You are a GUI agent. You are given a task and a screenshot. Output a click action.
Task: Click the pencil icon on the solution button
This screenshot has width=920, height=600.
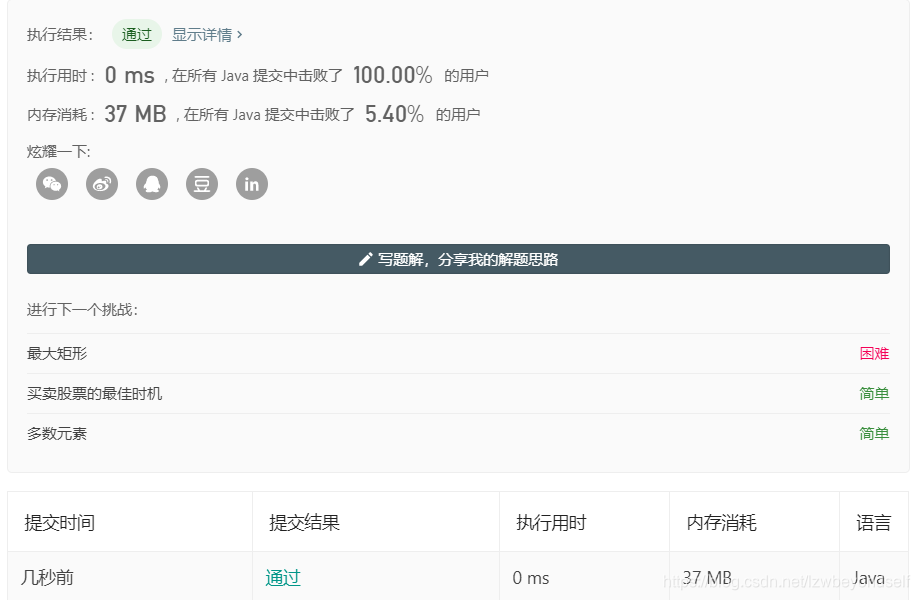click(x=367, y=258)
